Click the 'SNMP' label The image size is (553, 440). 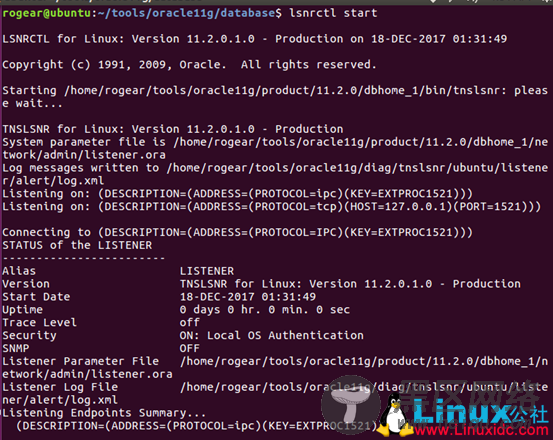click(16, 349)
